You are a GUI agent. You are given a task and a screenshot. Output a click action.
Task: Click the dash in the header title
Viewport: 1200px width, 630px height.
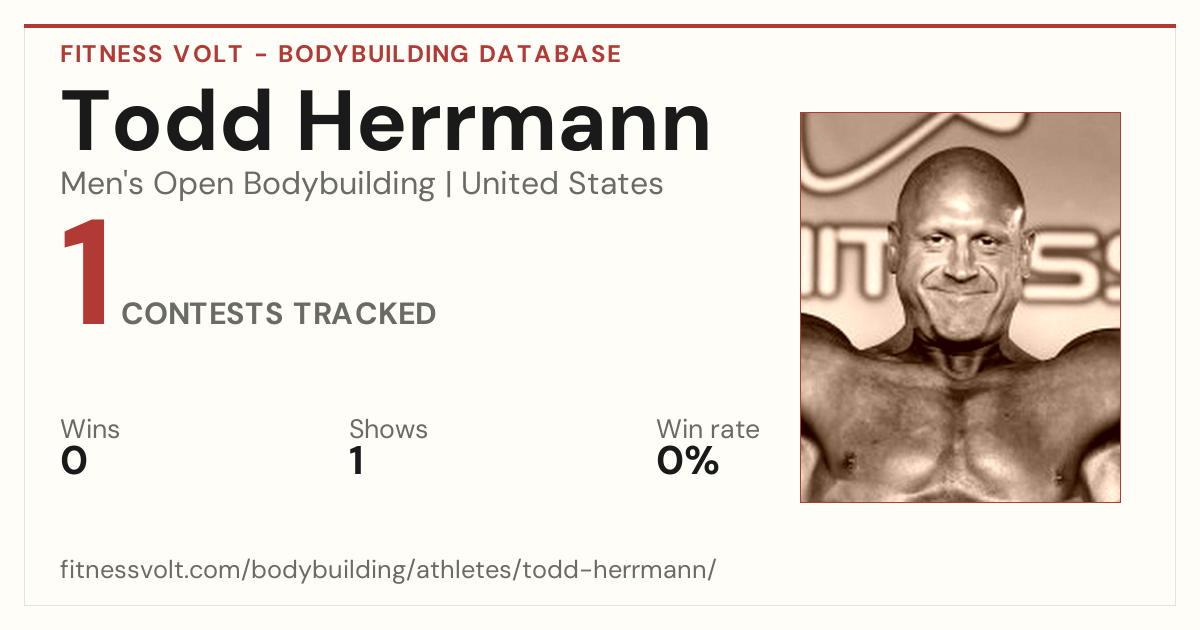click(x=261, y=55)
